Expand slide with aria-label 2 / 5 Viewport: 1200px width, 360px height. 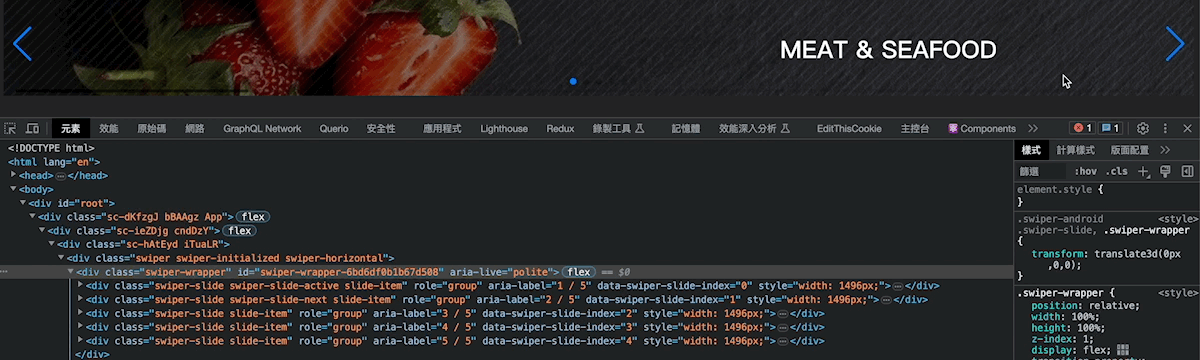pyautogui.click(x=81, y=299)
